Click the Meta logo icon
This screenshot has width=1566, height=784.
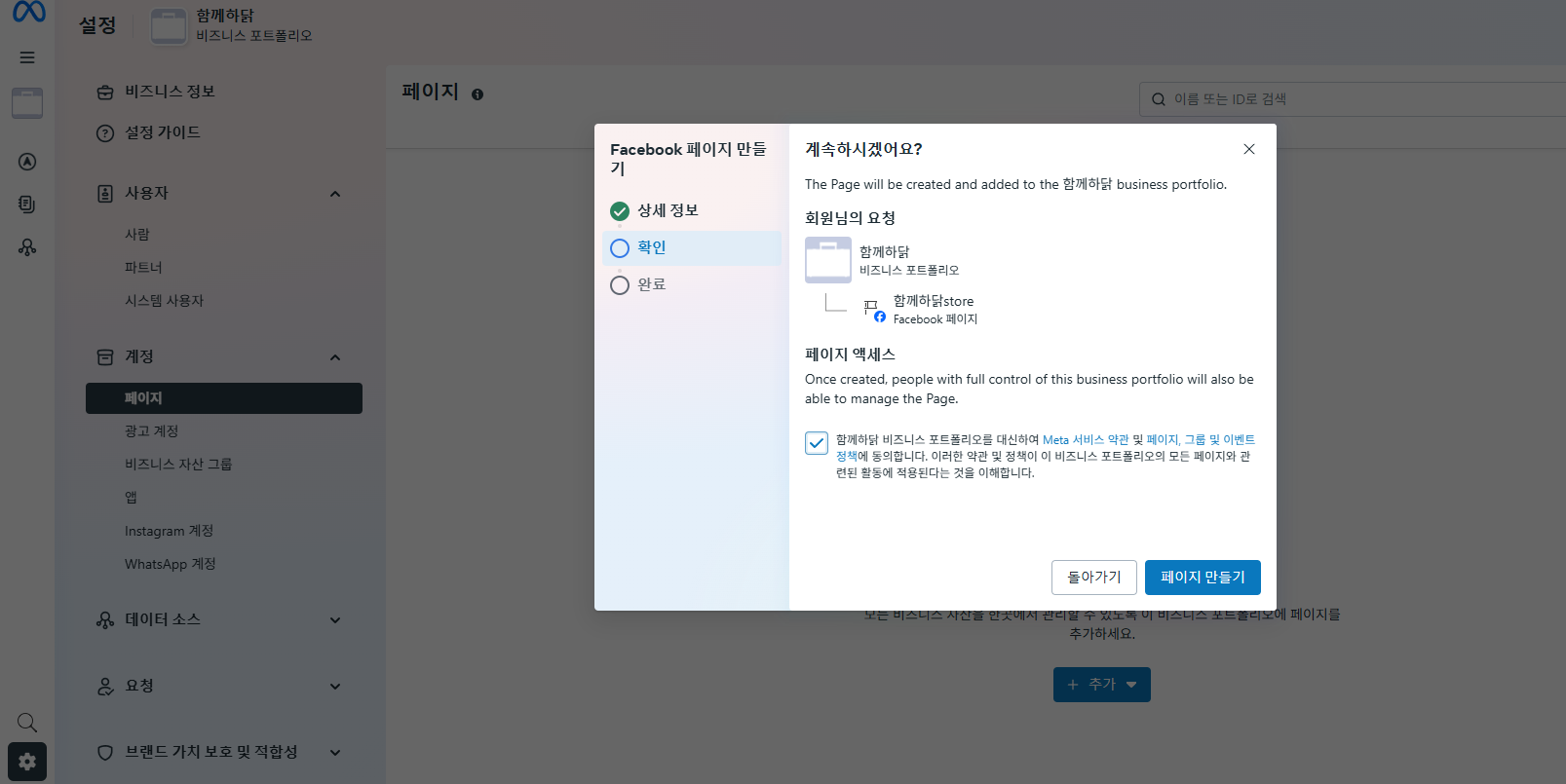coord(28,12)
